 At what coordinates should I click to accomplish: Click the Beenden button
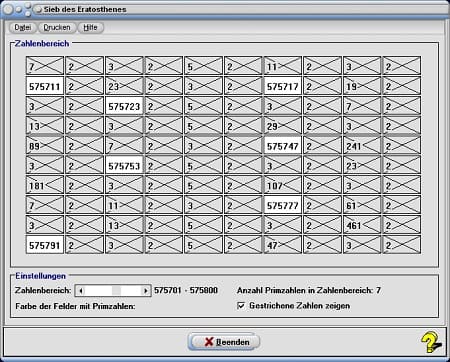click(224, 342)
